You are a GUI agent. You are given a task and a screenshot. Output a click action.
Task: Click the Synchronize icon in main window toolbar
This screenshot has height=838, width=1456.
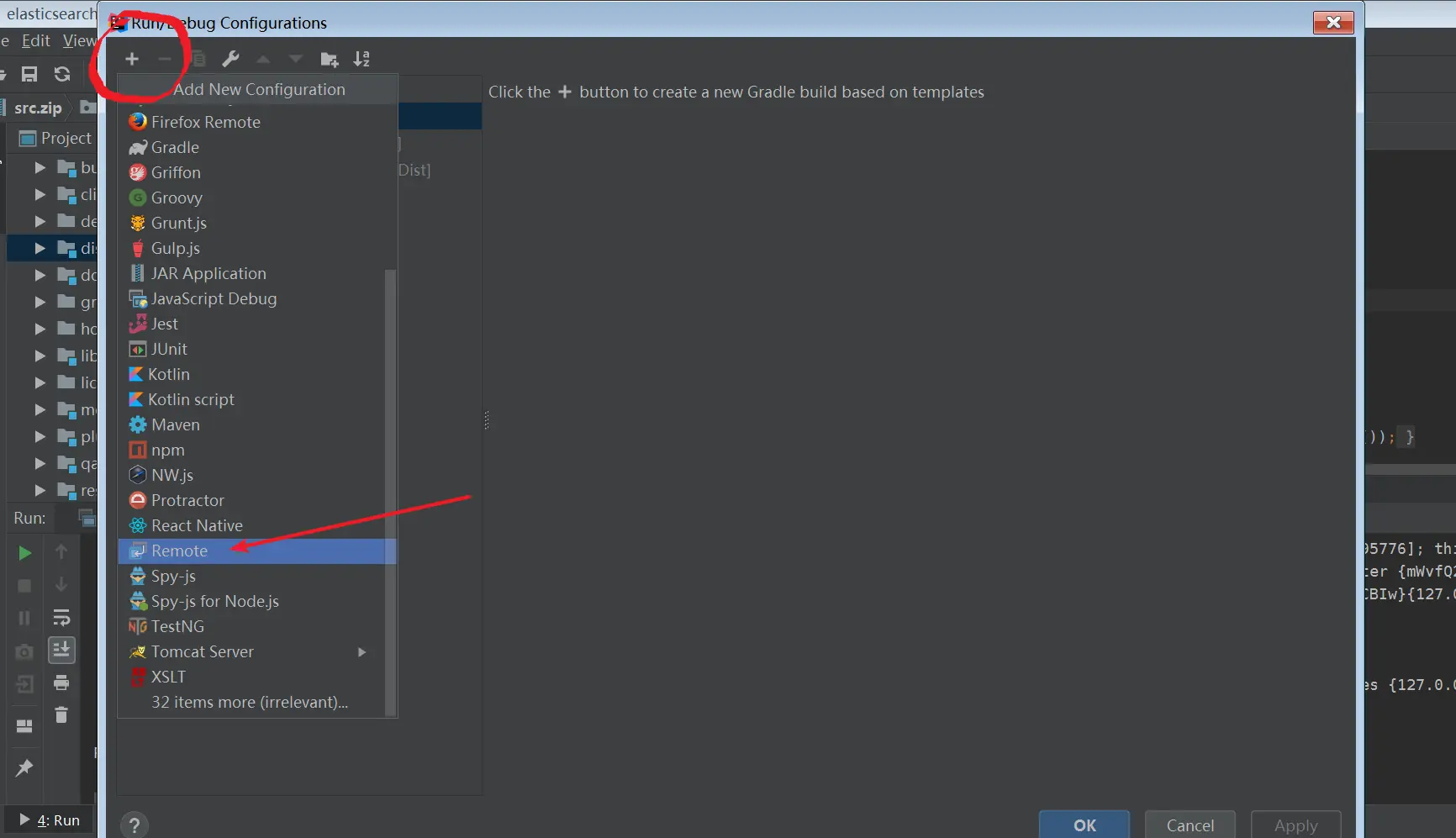click(62, 74)
